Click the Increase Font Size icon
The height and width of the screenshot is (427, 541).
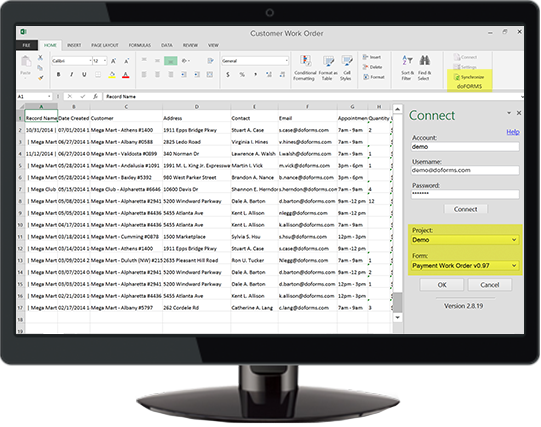(x=113, y=61)
